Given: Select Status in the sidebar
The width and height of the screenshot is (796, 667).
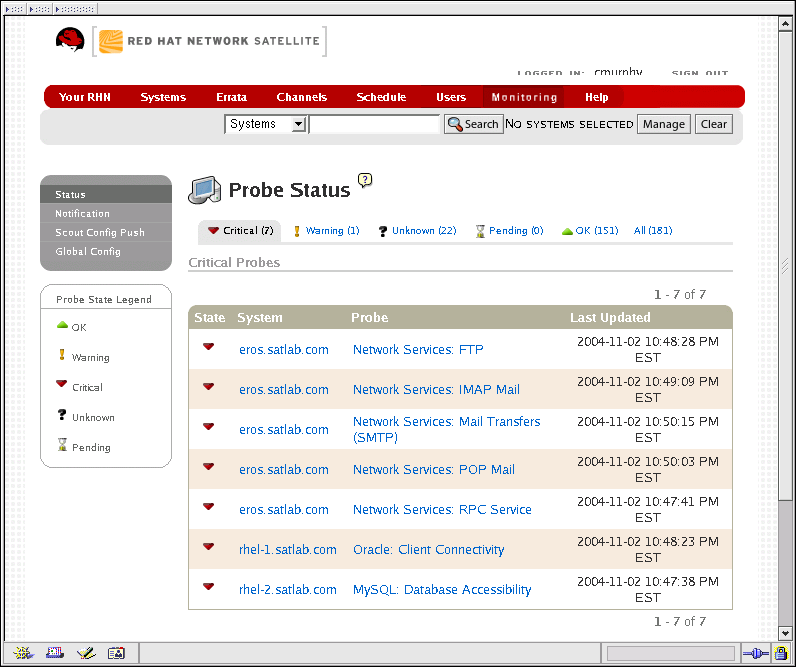Looking at the screenshot, I should [x=106, y=194].
